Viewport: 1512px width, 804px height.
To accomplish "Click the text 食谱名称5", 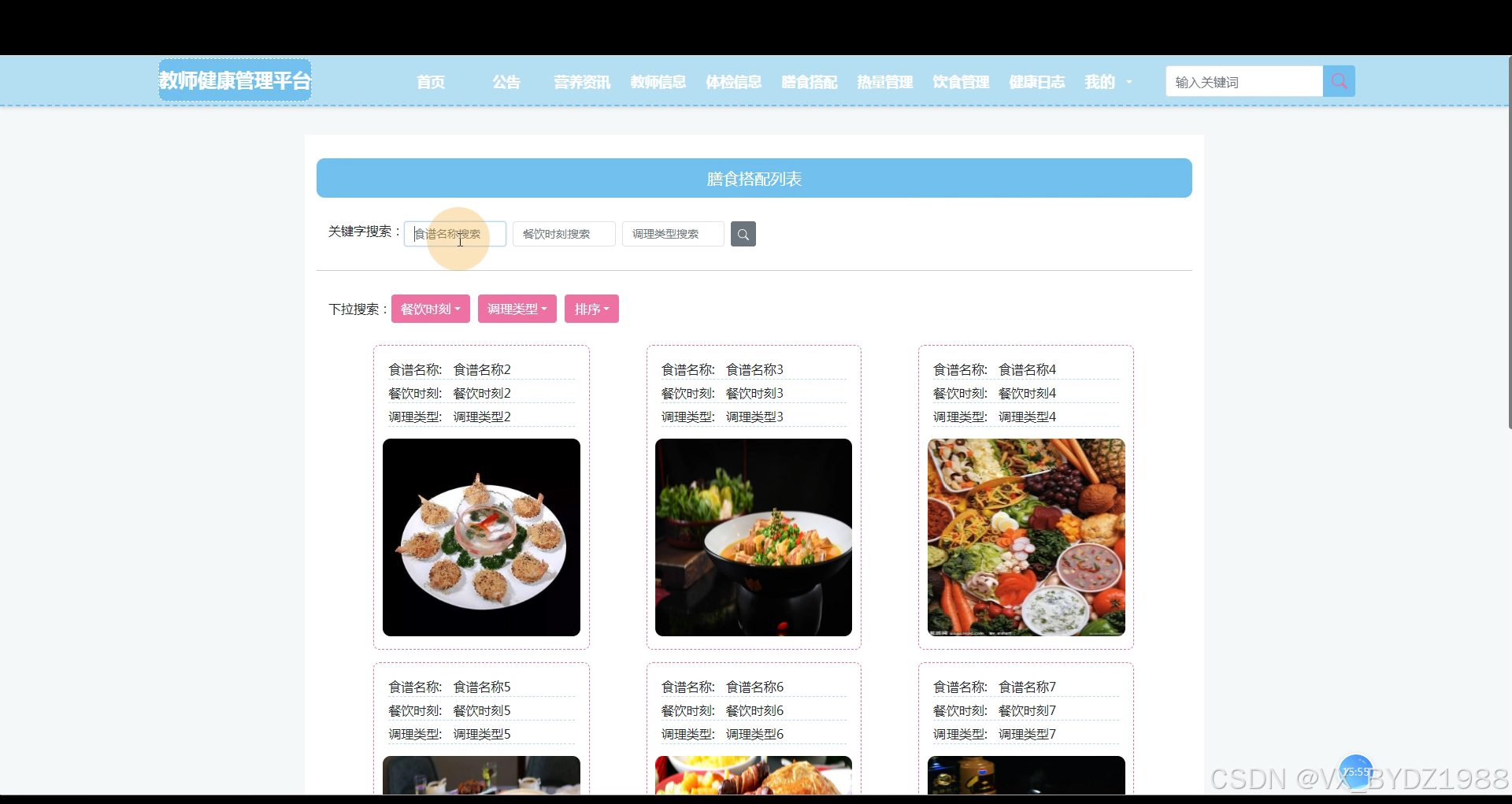I will [482, 687].
